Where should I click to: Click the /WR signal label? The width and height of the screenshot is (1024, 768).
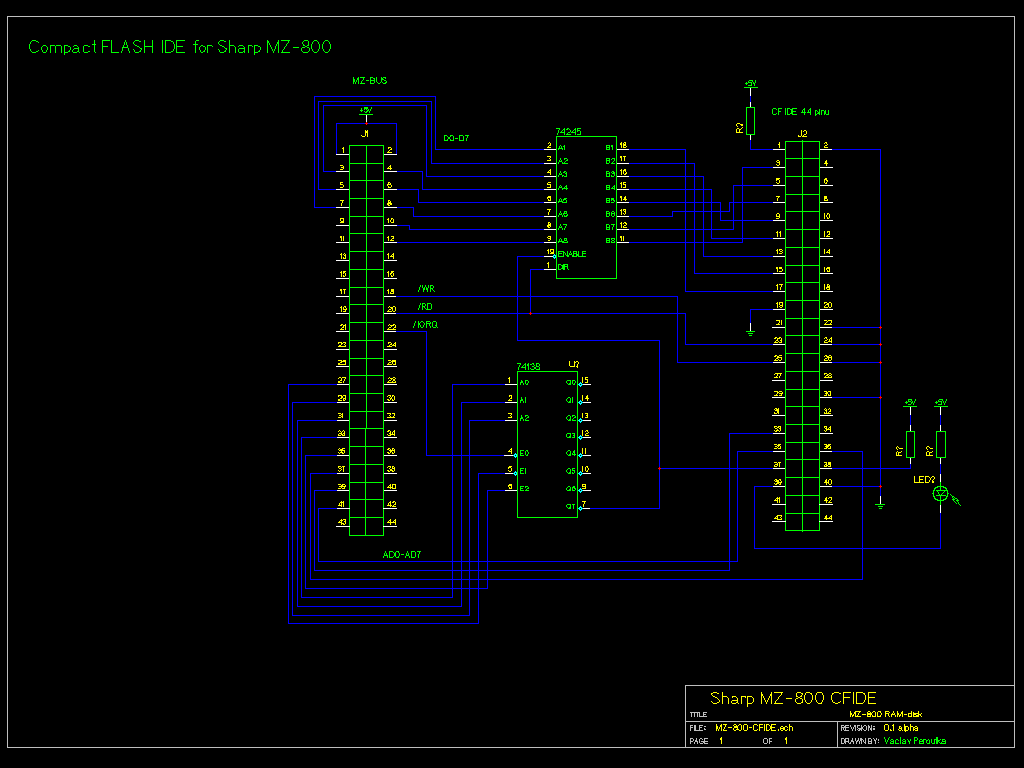click(426, 289)
